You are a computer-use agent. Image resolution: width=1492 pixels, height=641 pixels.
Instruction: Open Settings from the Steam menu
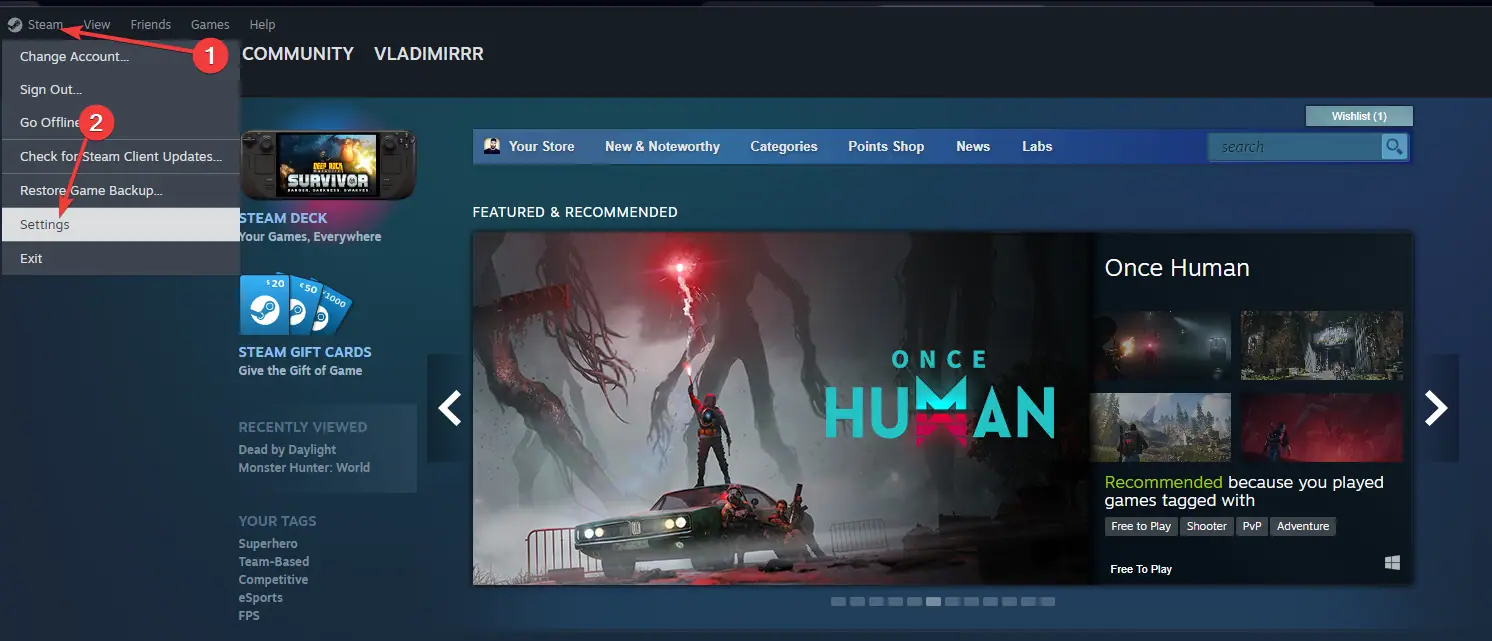pos(121,225)
